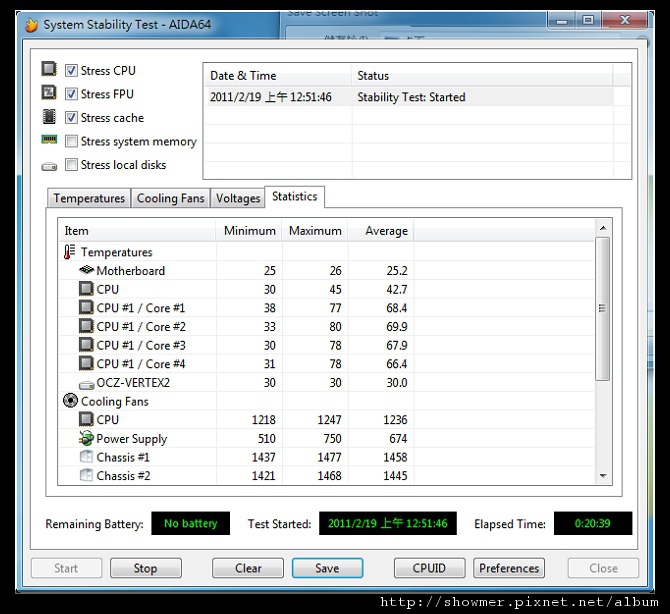Click the icon of CPU #1 / Core #2
670x614 pixels.
tap(86, 326)
